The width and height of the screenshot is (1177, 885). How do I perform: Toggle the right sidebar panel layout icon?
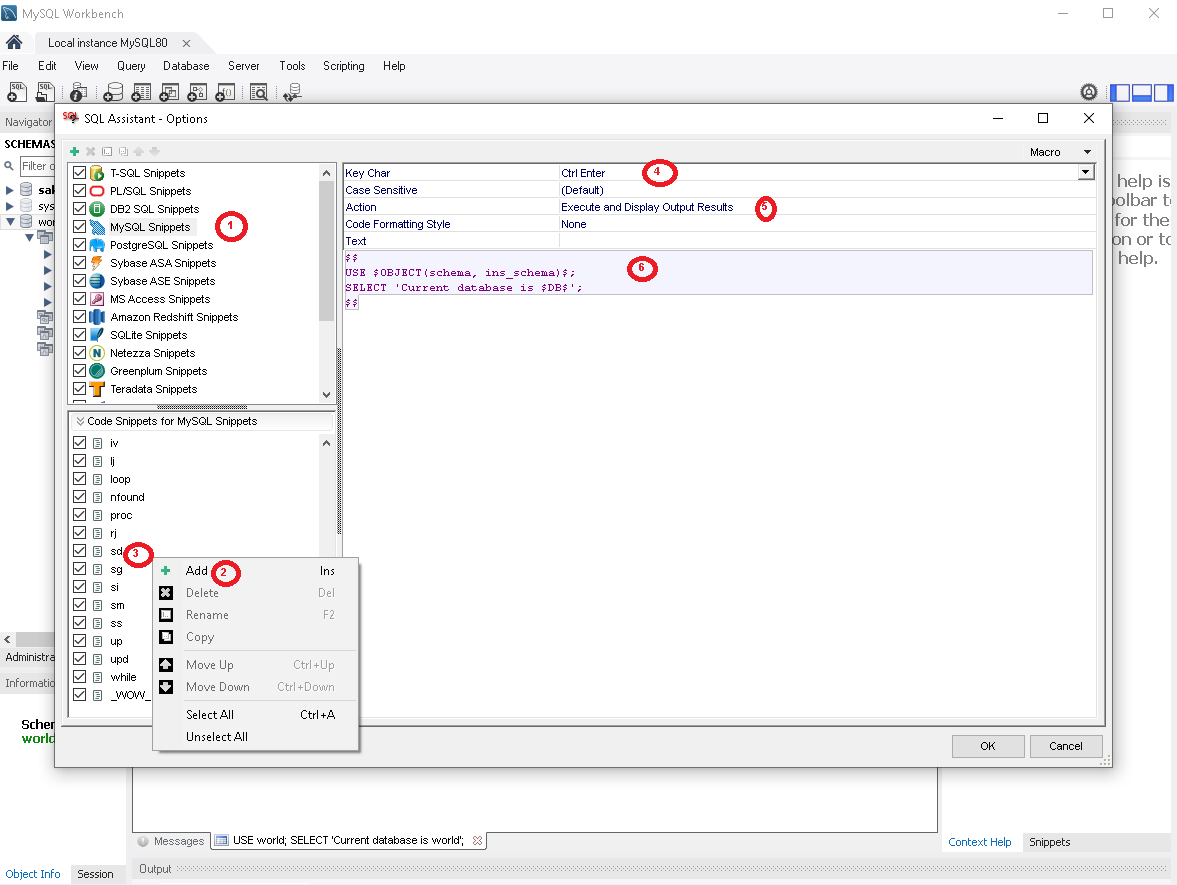pos(1163,92)
